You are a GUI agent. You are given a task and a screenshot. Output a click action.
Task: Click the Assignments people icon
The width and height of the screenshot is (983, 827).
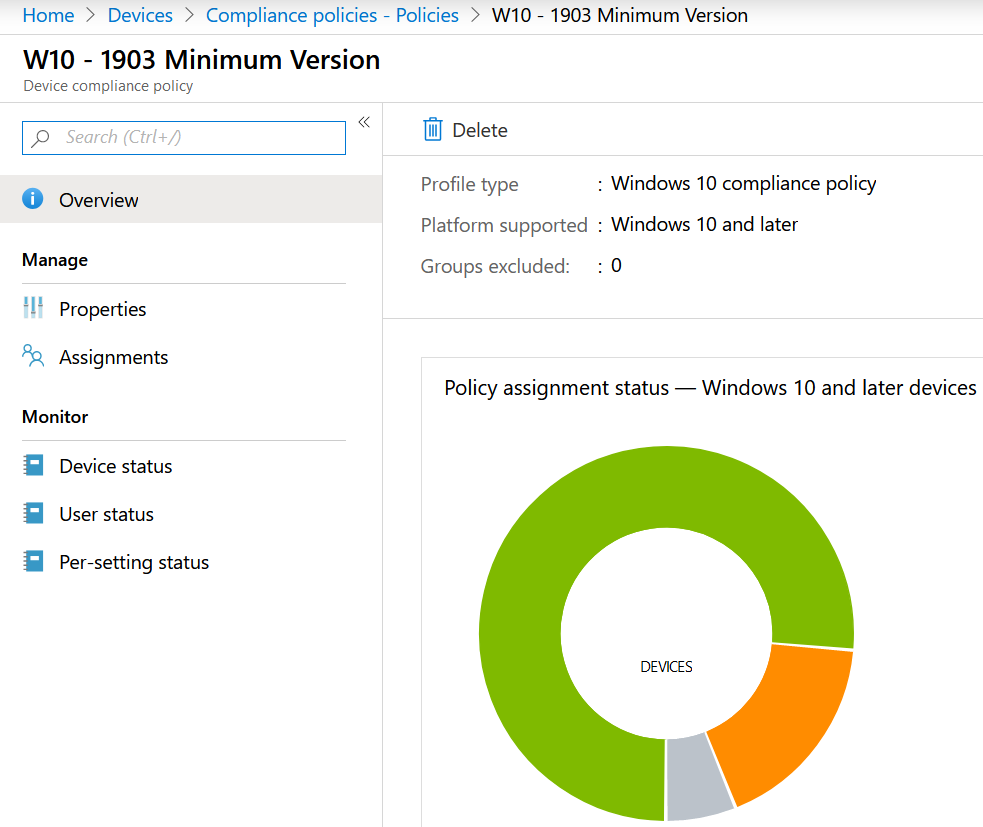33,356
